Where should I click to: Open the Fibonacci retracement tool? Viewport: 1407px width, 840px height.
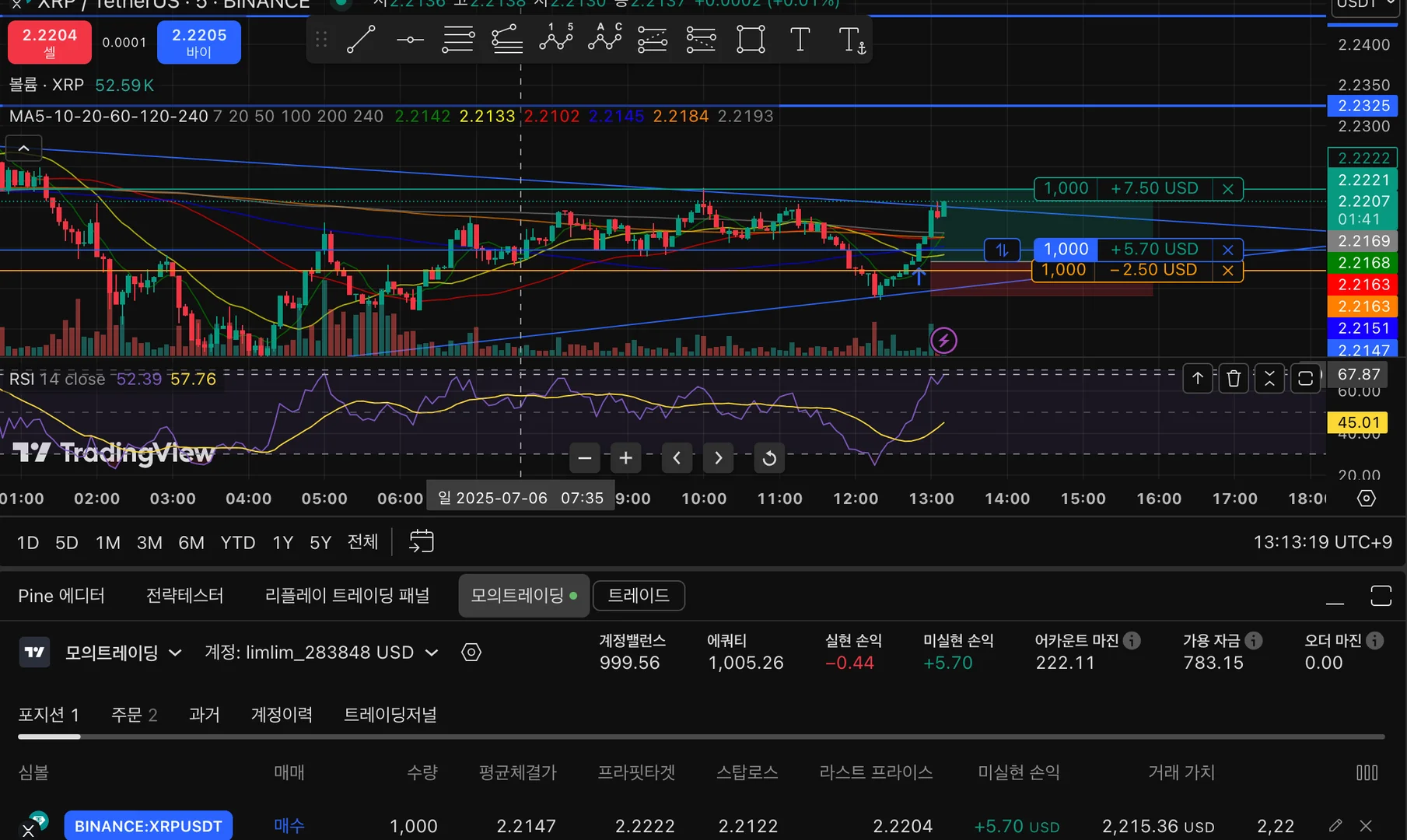[458, 39]
